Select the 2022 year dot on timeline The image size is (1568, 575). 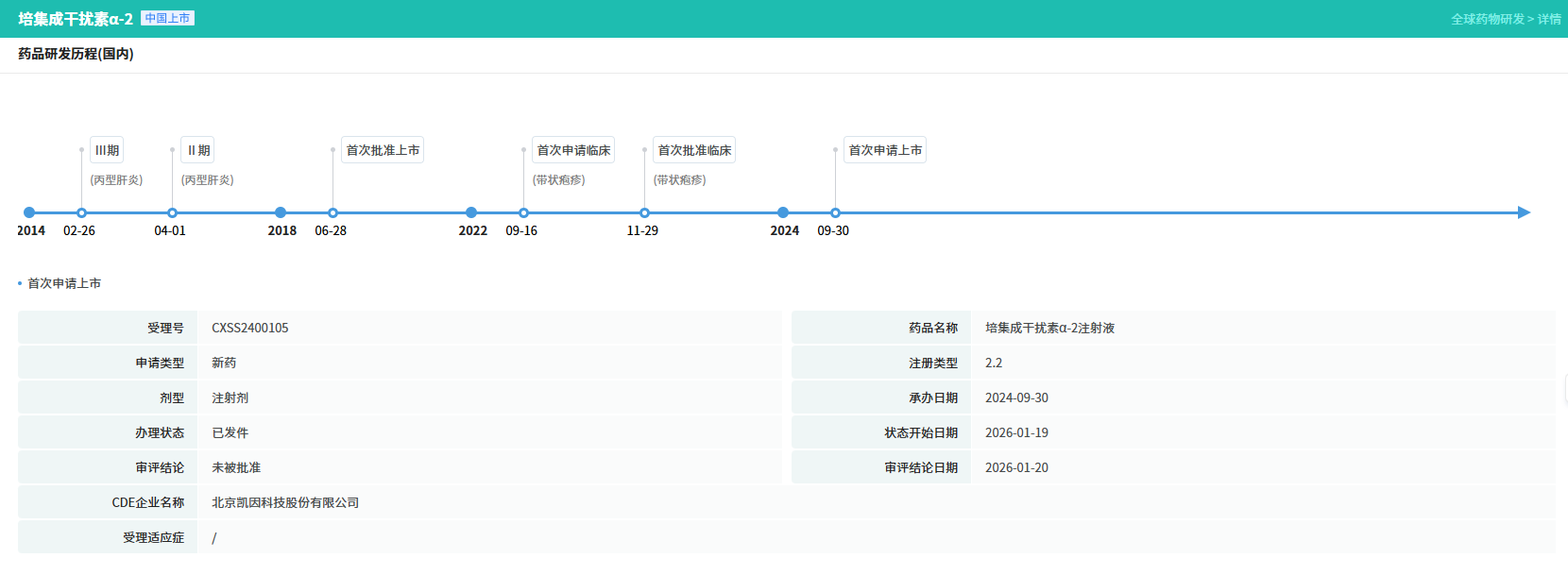click(x=471, y=212)
